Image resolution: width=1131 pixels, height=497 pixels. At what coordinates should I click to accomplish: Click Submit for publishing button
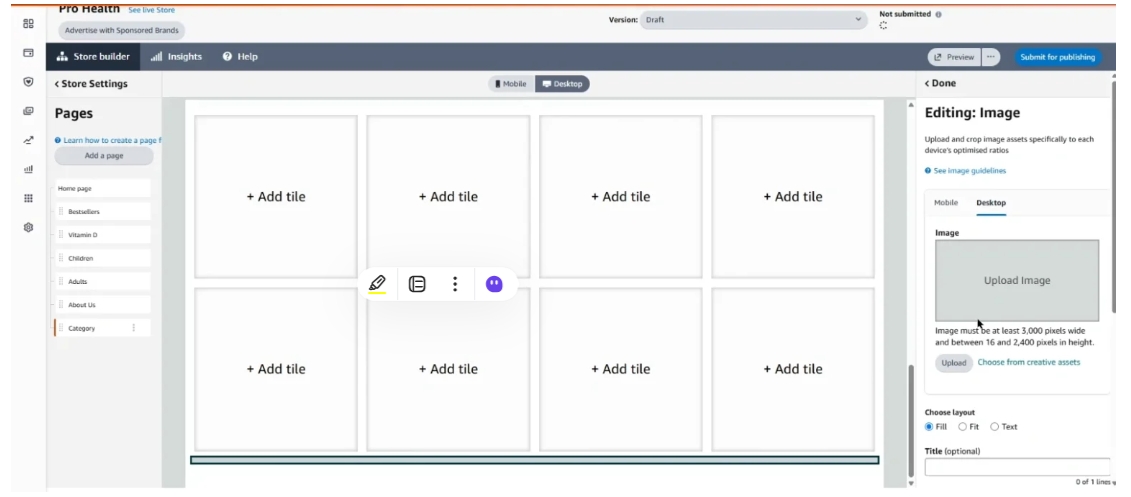pyautogui.click(x=1057, y=57)
